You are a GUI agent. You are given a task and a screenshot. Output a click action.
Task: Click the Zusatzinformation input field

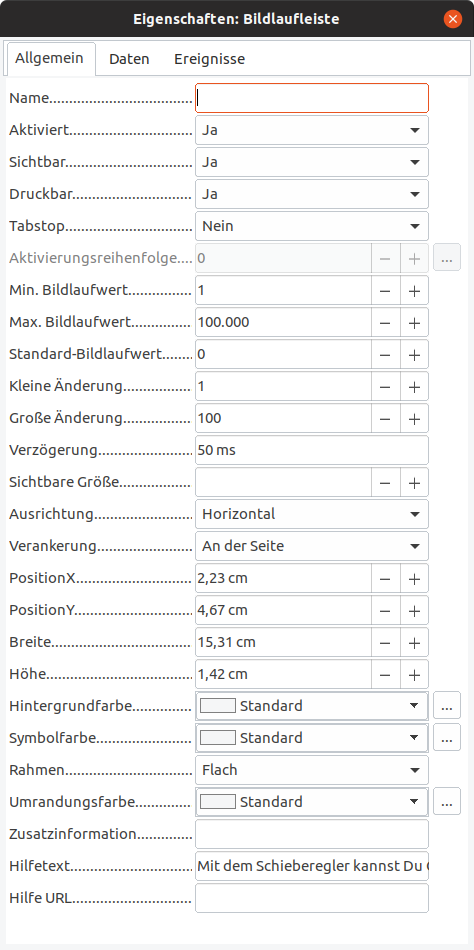312,834
